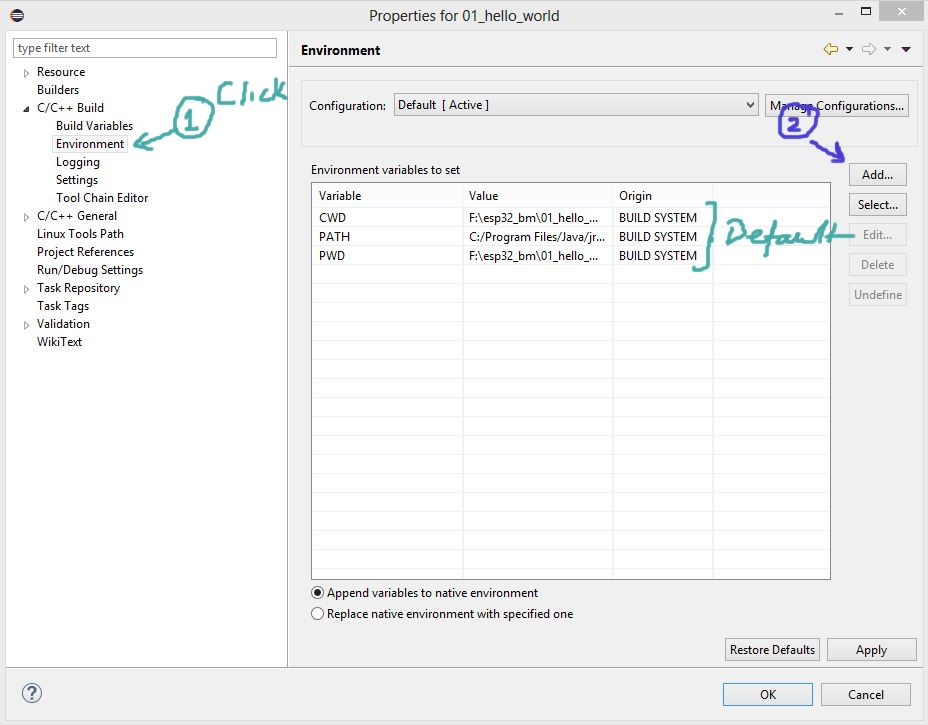Screen dimensions: 928x725
Task: Click the yellow back navigation arrow
Action: pos(830,49)
